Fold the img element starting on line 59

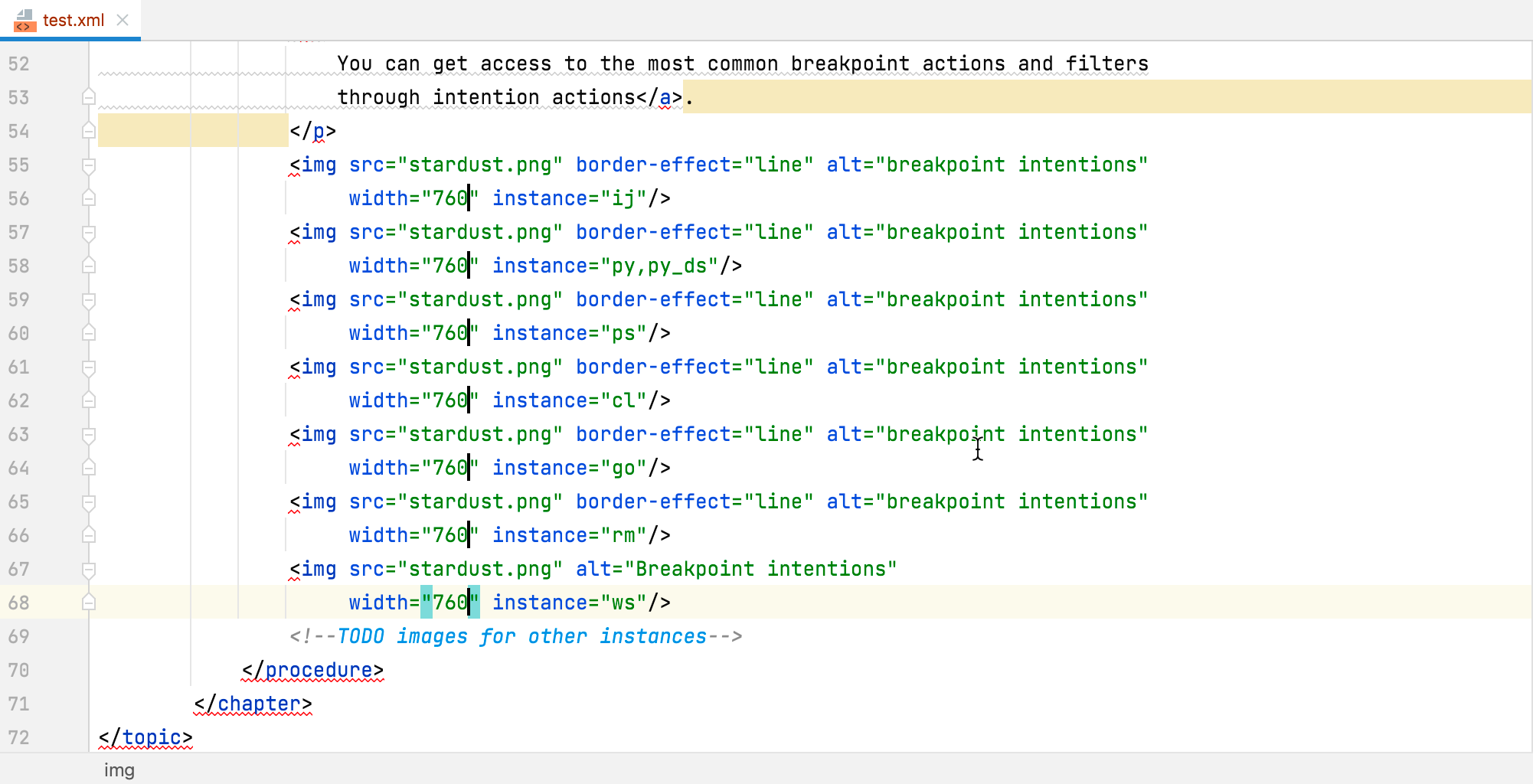click(89, 300)
